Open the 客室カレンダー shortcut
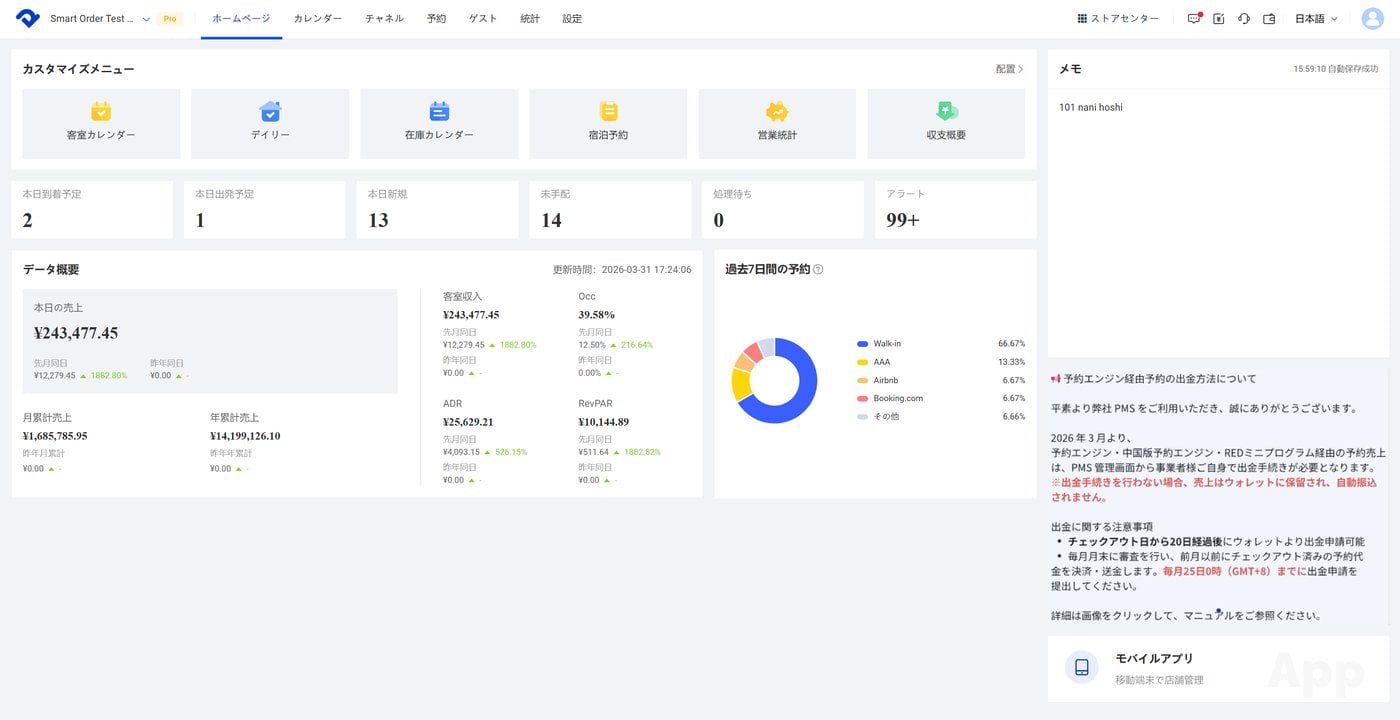Viewport: 1400px width, 720px height. pos(101,124)
